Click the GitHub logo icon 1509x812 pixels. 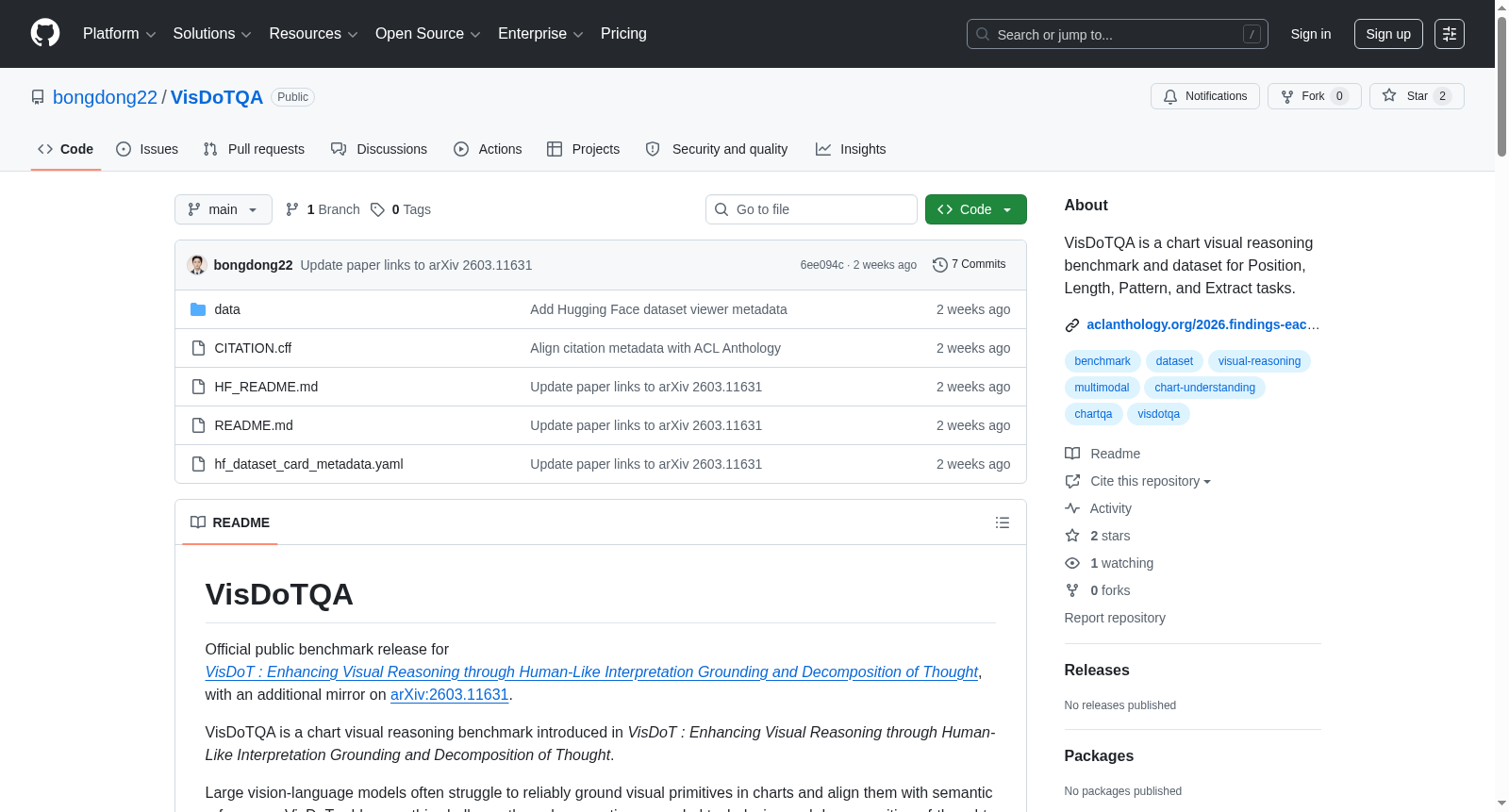click(45, 33)
